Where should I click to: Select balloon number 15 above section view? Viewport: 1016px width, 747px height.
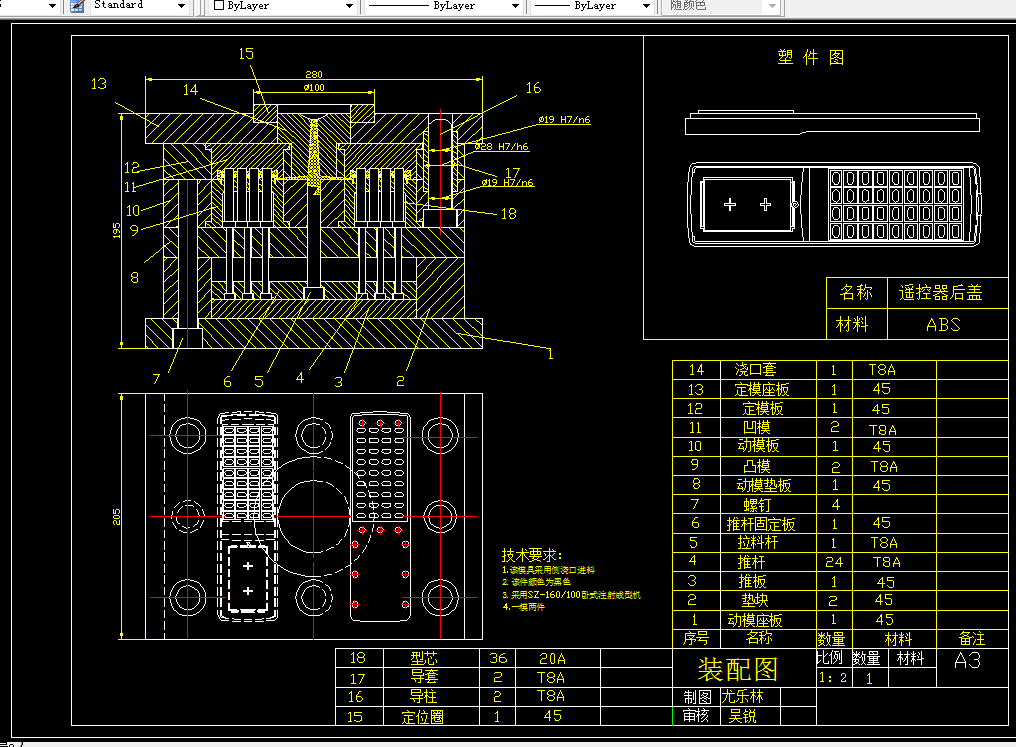point(246,54)
